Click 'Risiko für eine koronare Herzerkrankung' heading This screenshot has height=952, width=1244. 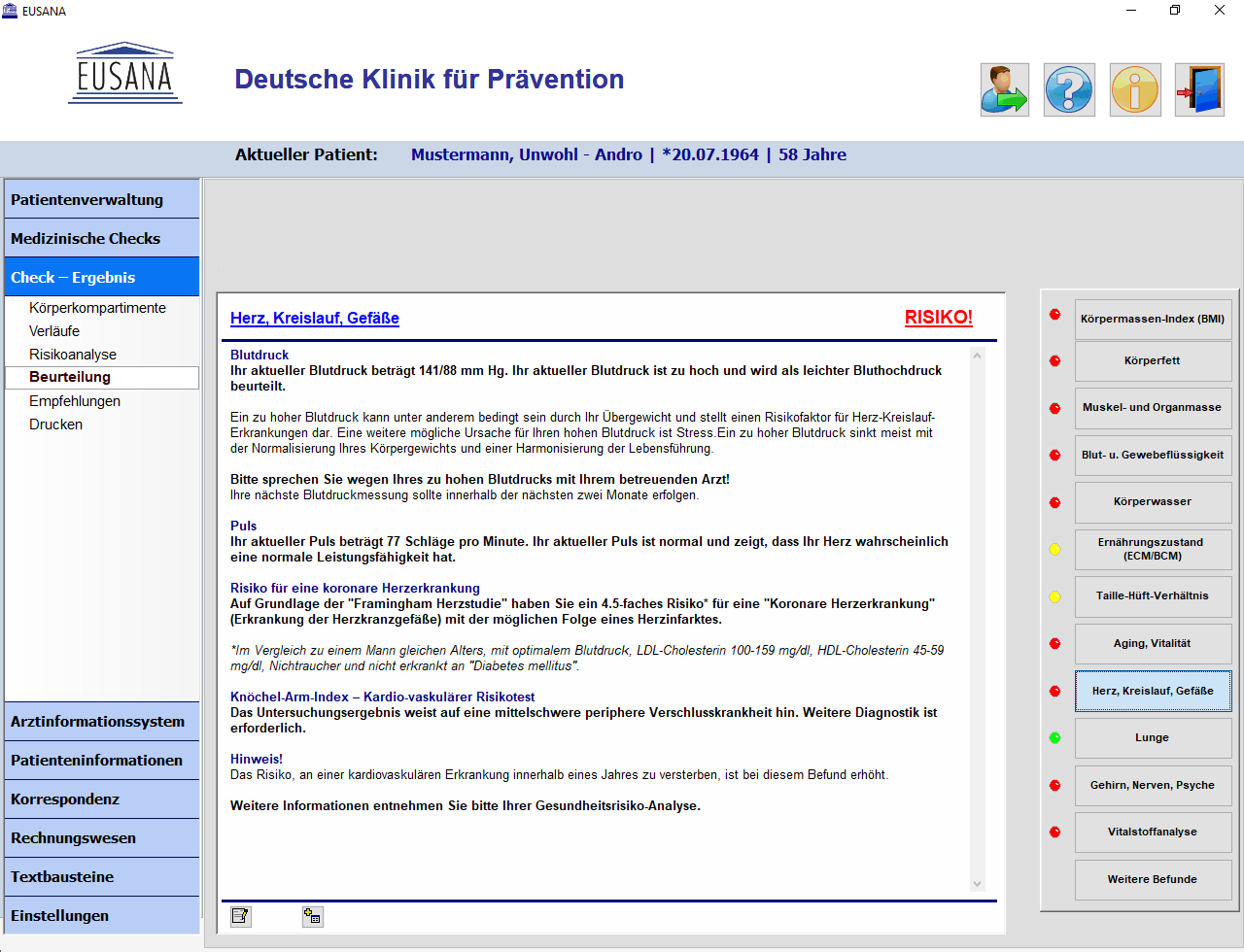coord(355,588)
